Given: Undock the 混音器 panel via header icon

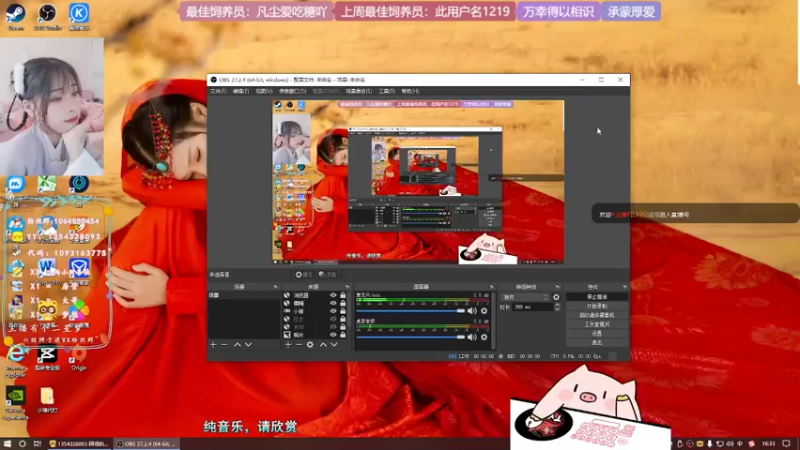Looking at the screenshot, I should coord(492,287).
